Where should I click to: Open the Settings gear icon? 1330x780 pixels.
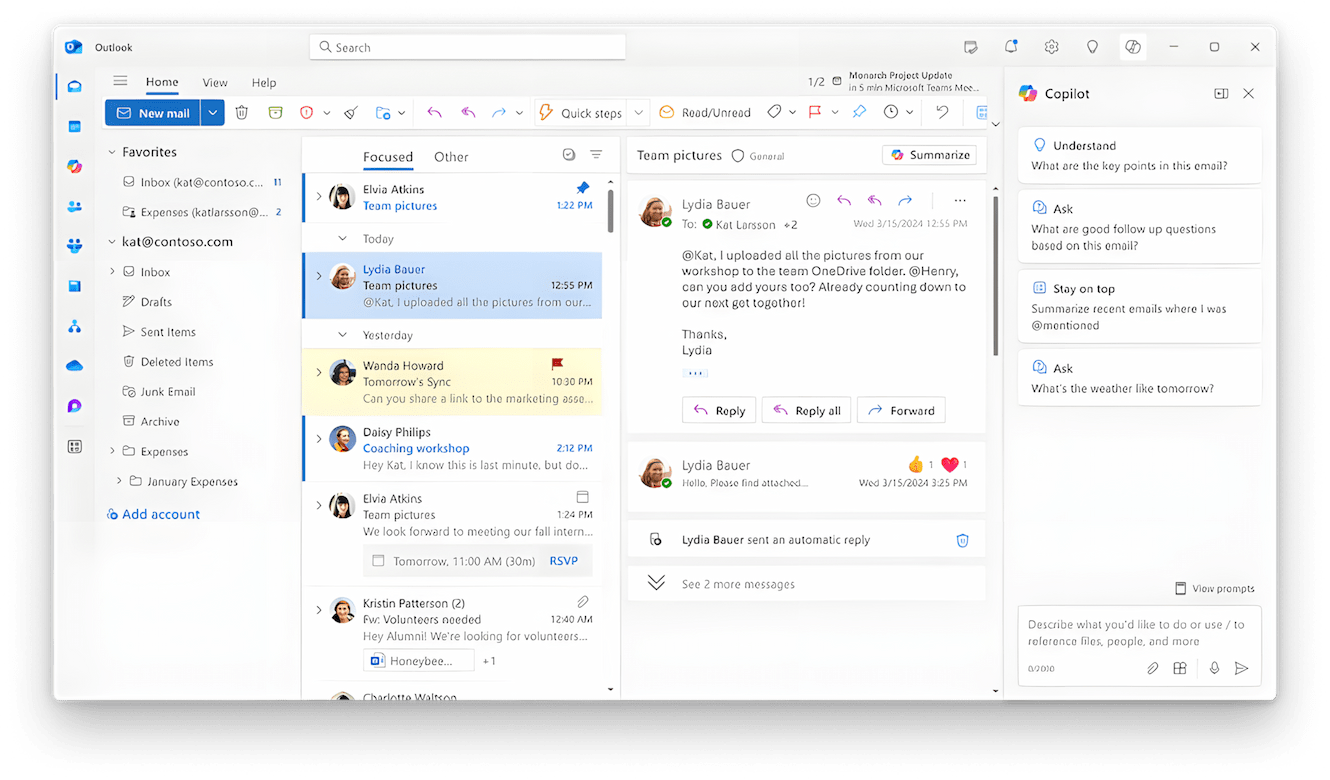(1051, 47)
